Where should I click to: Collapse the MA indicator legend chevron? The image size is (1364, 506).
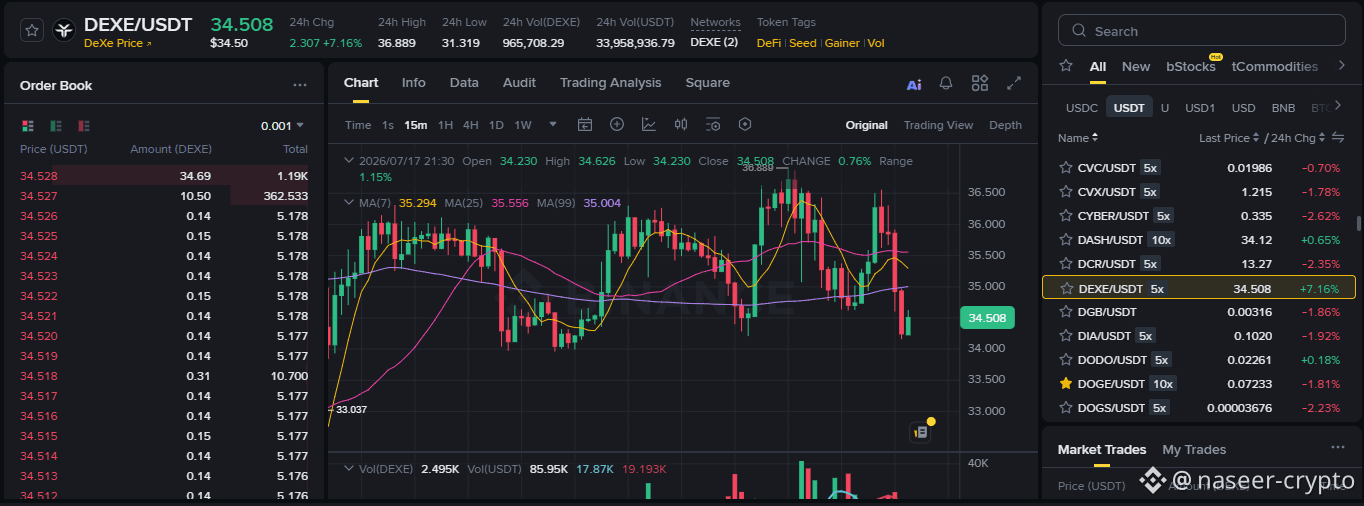pyautogui.click(x=348, y=203)
